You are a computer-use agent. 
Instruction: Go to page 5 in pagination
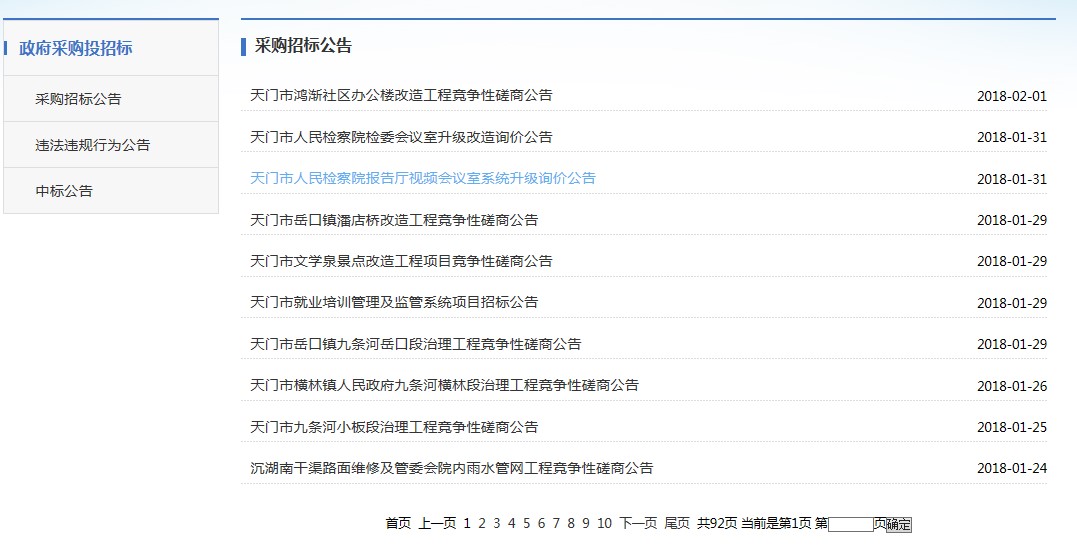coord(526,523)
